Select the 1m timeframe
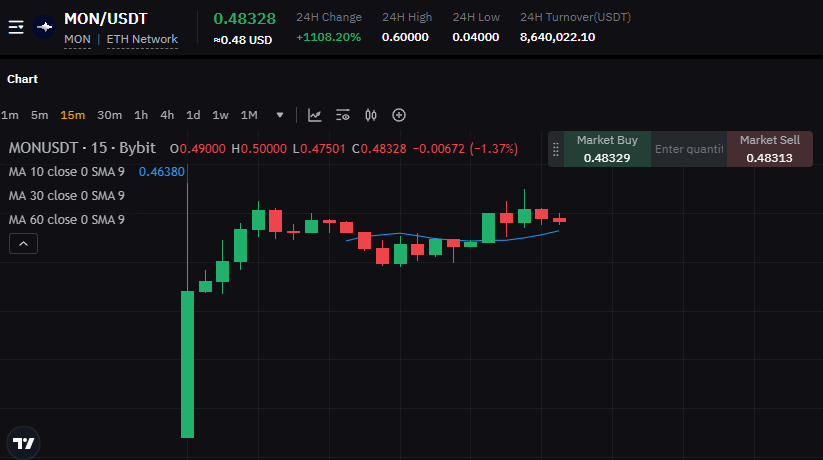The image size is (823, 460). coord(9,115)
